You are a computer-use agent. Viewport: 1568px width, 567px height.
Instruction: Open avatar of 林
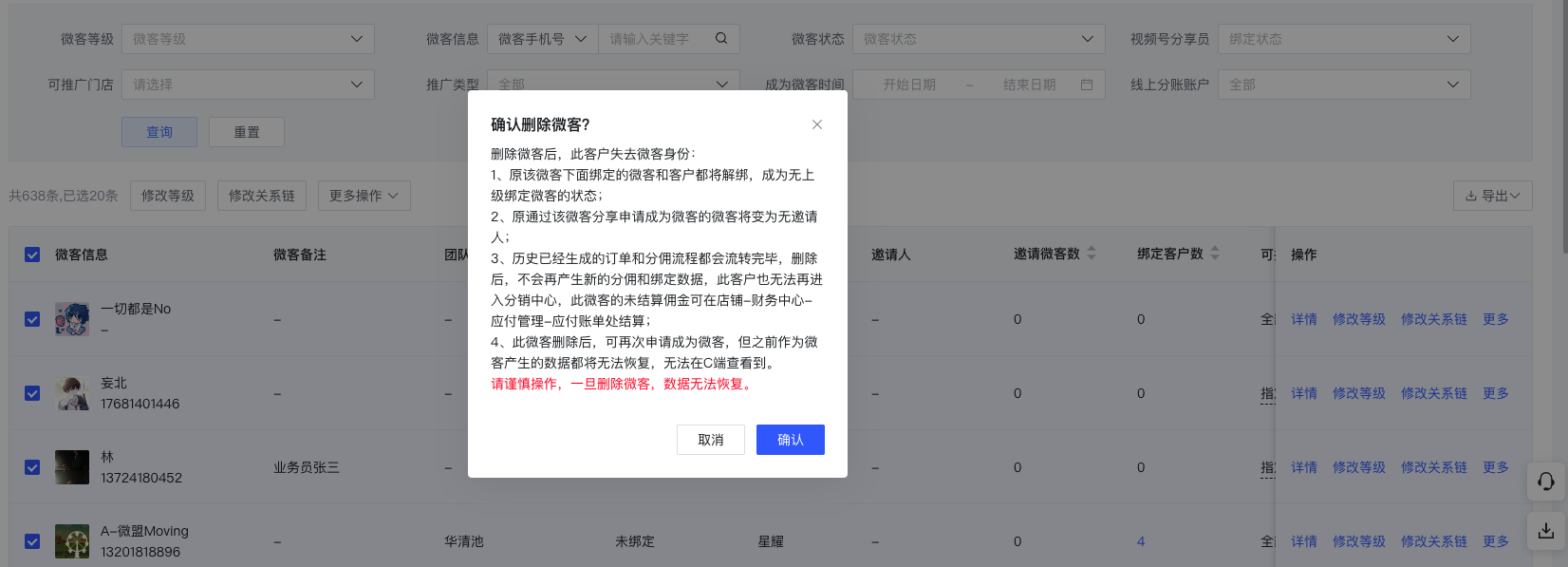[x=72, y=467]
